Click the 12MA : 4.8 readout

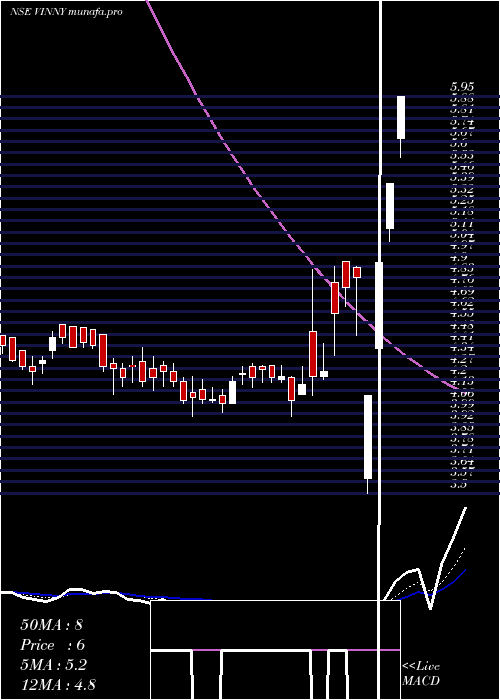click(x=58, y=684)
